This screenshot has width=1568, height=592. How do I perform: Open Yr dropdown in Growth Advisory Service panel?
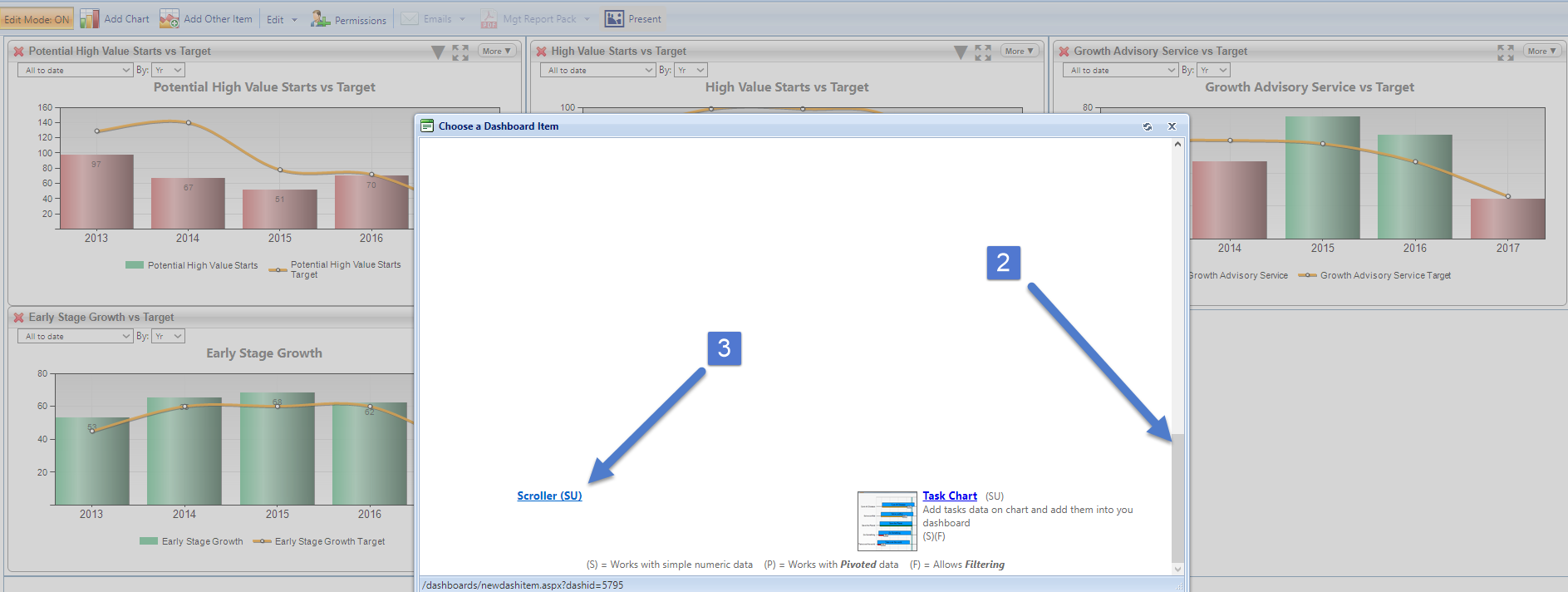(x=1213, y=71)
